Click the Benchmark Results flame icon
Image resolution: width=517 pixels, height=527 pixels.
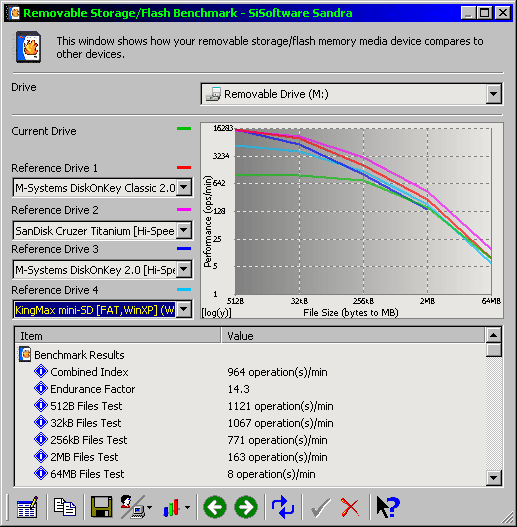coord(25,355)
